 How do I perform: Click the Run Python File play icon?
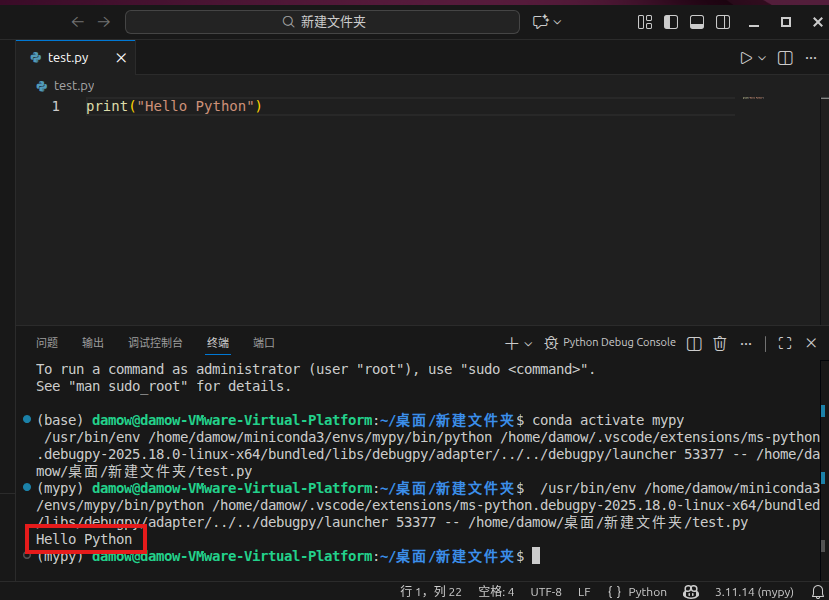coord(746,58)
